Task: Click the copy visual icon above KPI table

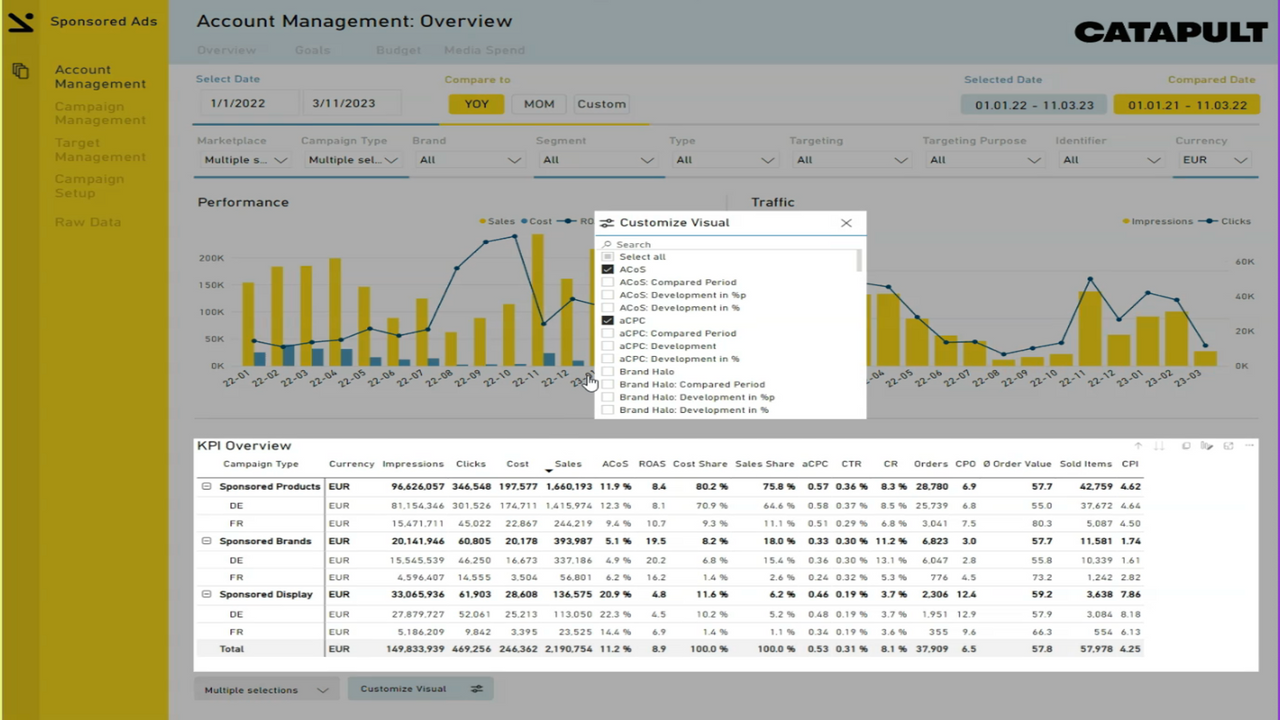Action: [1186, 446]
